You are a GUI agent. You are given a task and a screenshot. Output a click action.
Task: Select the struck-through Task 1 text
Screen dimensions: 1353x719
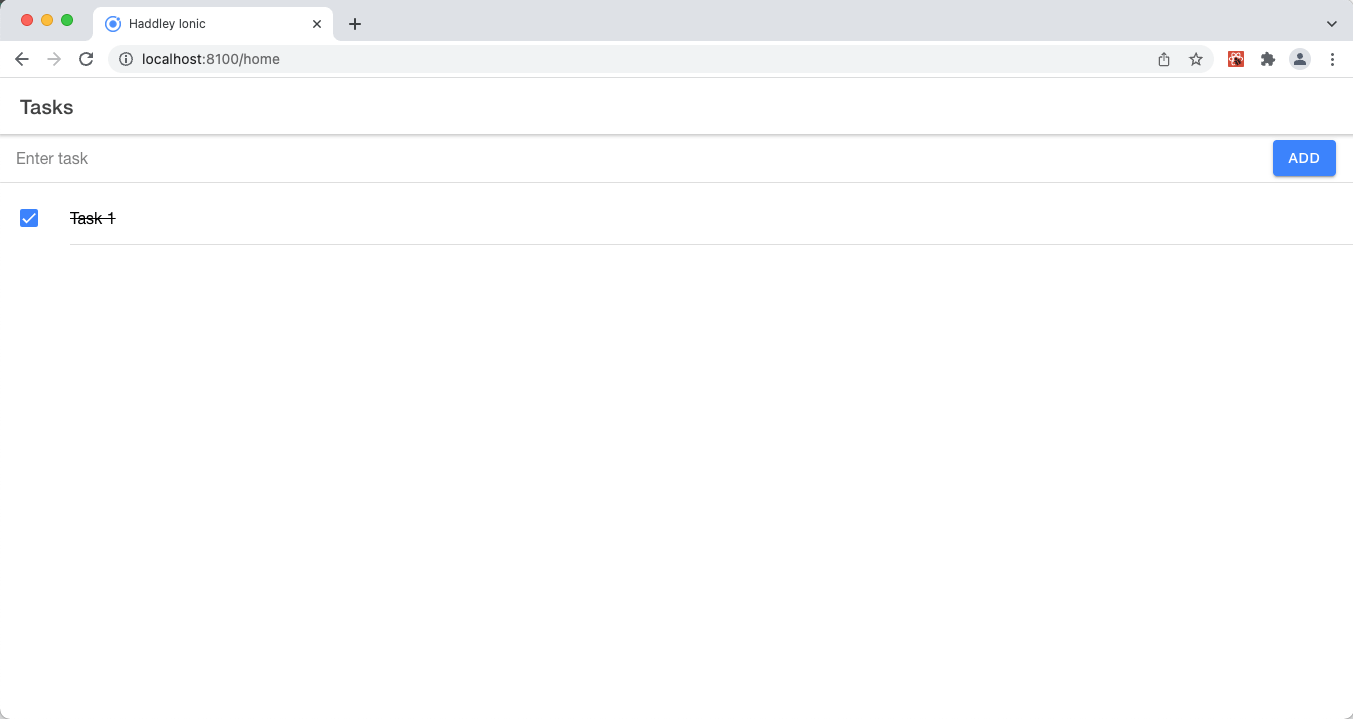click(93, 218)
